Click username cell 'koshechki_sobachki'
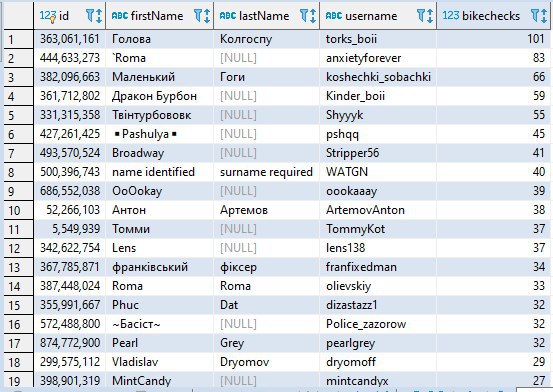553x392 pixels. coord(378,77)
